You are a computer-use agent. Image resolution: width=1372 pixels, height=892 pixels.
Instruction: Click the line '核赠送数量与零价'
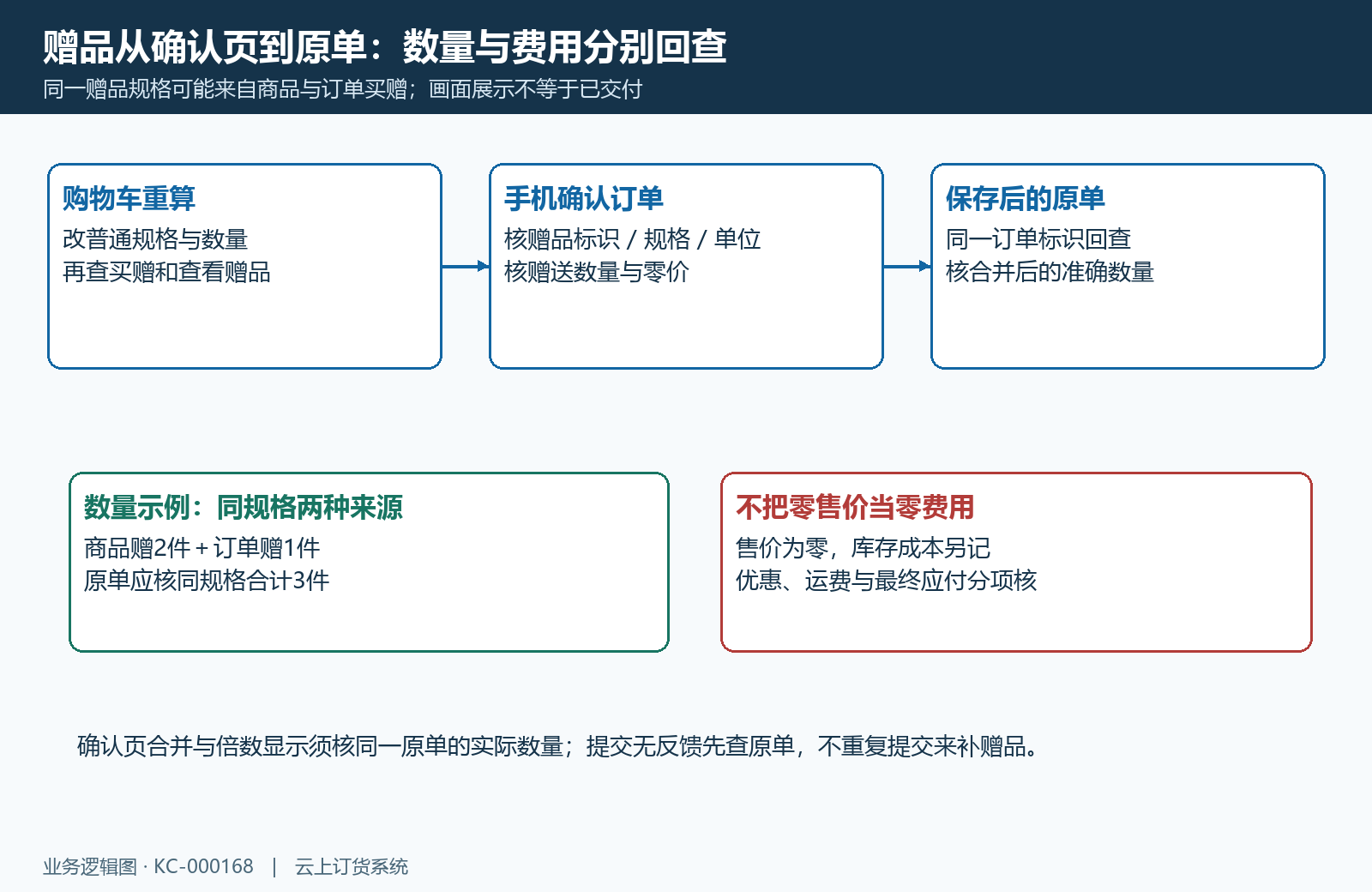(596, 272)
